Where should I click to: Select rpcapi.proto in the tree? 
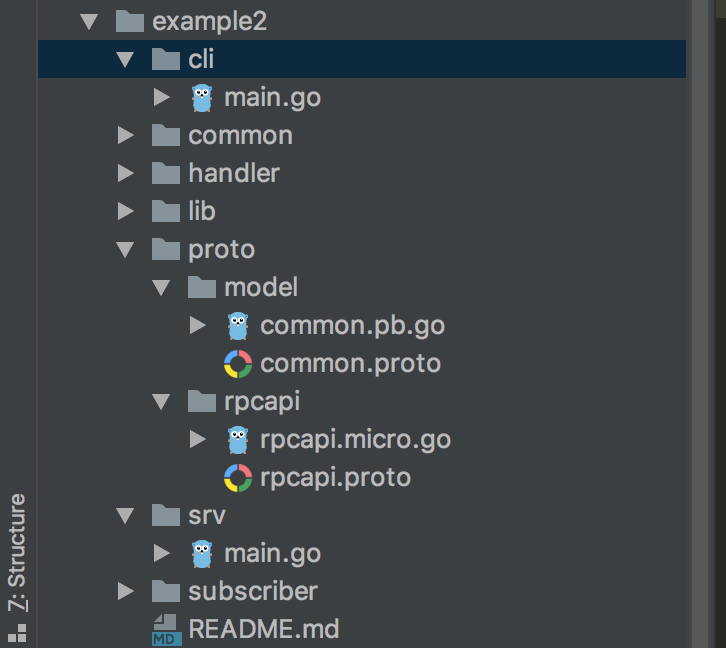pos(335,477)
